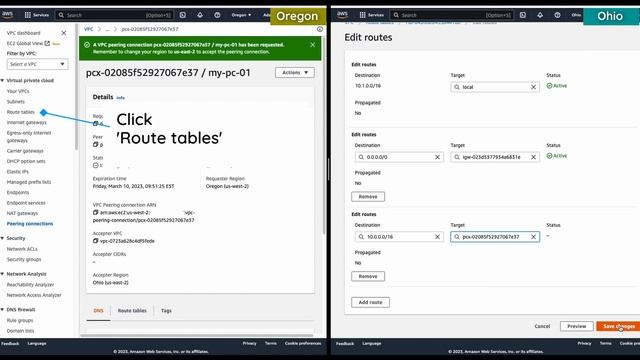Screen dimensions: 640x360
Task: Switch to the Route tables tab
Action: [132, 311]
